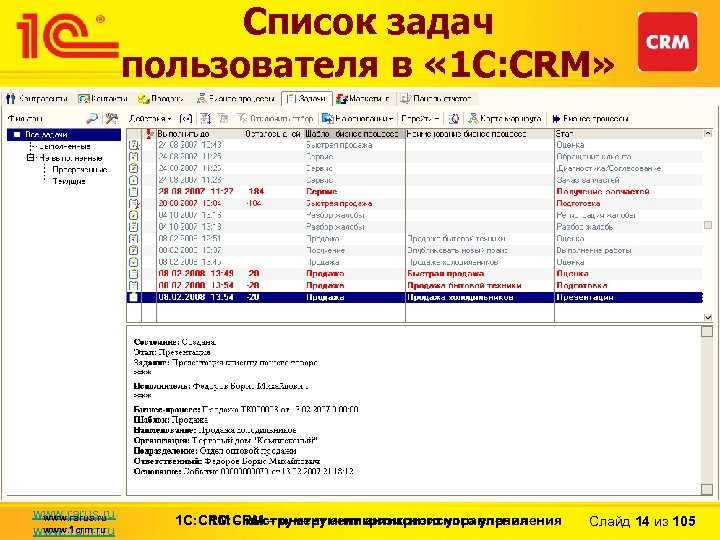Sort by Осталось дней column header

click(273, 134)
